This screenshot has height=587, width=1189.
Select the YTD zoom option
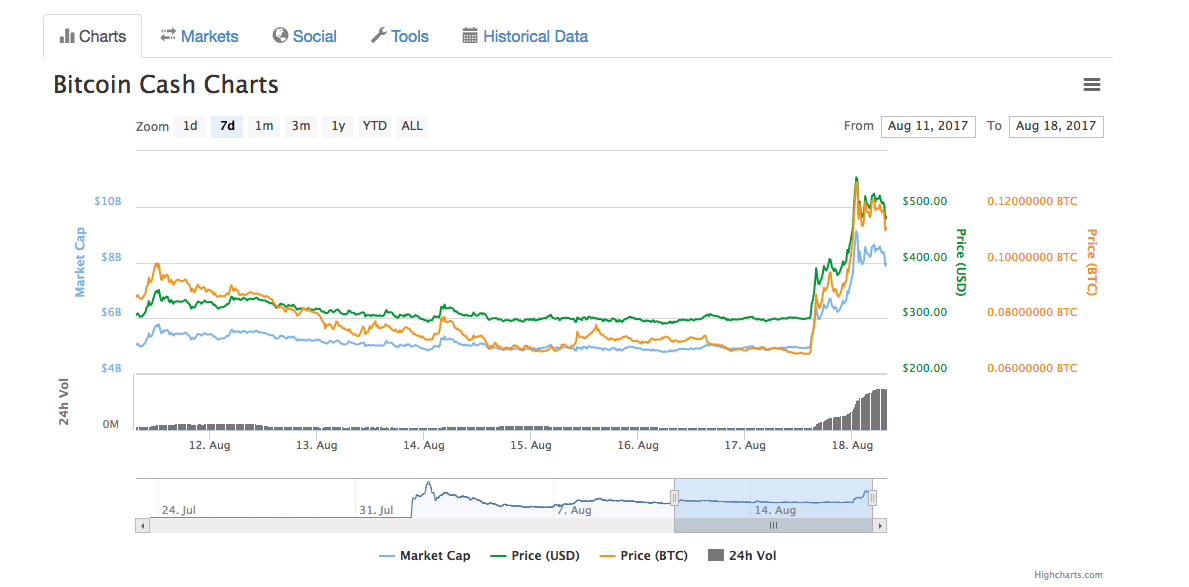pos(375,126)
